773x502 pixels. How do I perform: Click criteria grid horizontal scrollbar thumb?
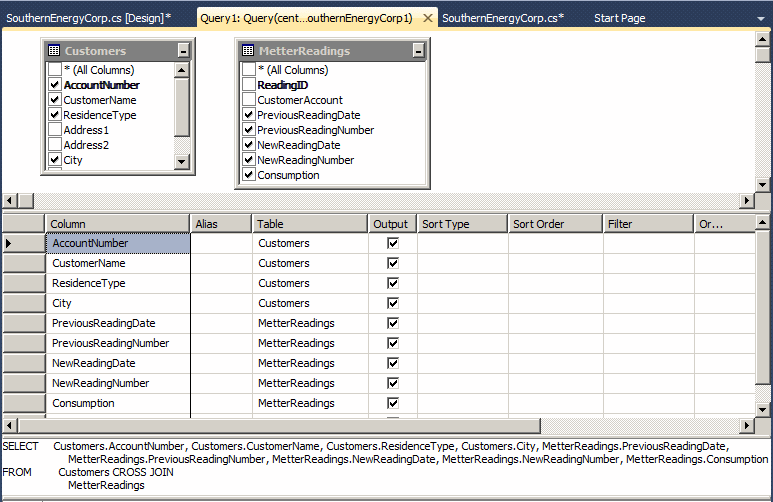[279, 425]
